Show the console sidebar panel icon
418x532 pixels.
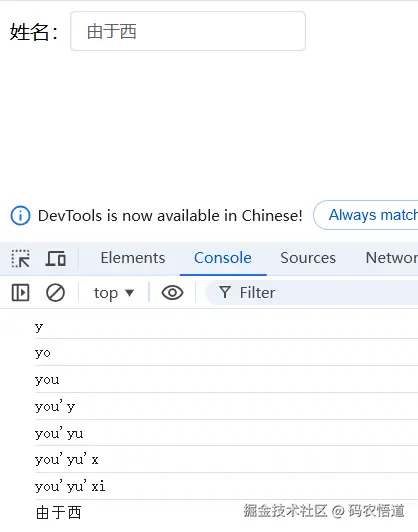pos(20,293)
